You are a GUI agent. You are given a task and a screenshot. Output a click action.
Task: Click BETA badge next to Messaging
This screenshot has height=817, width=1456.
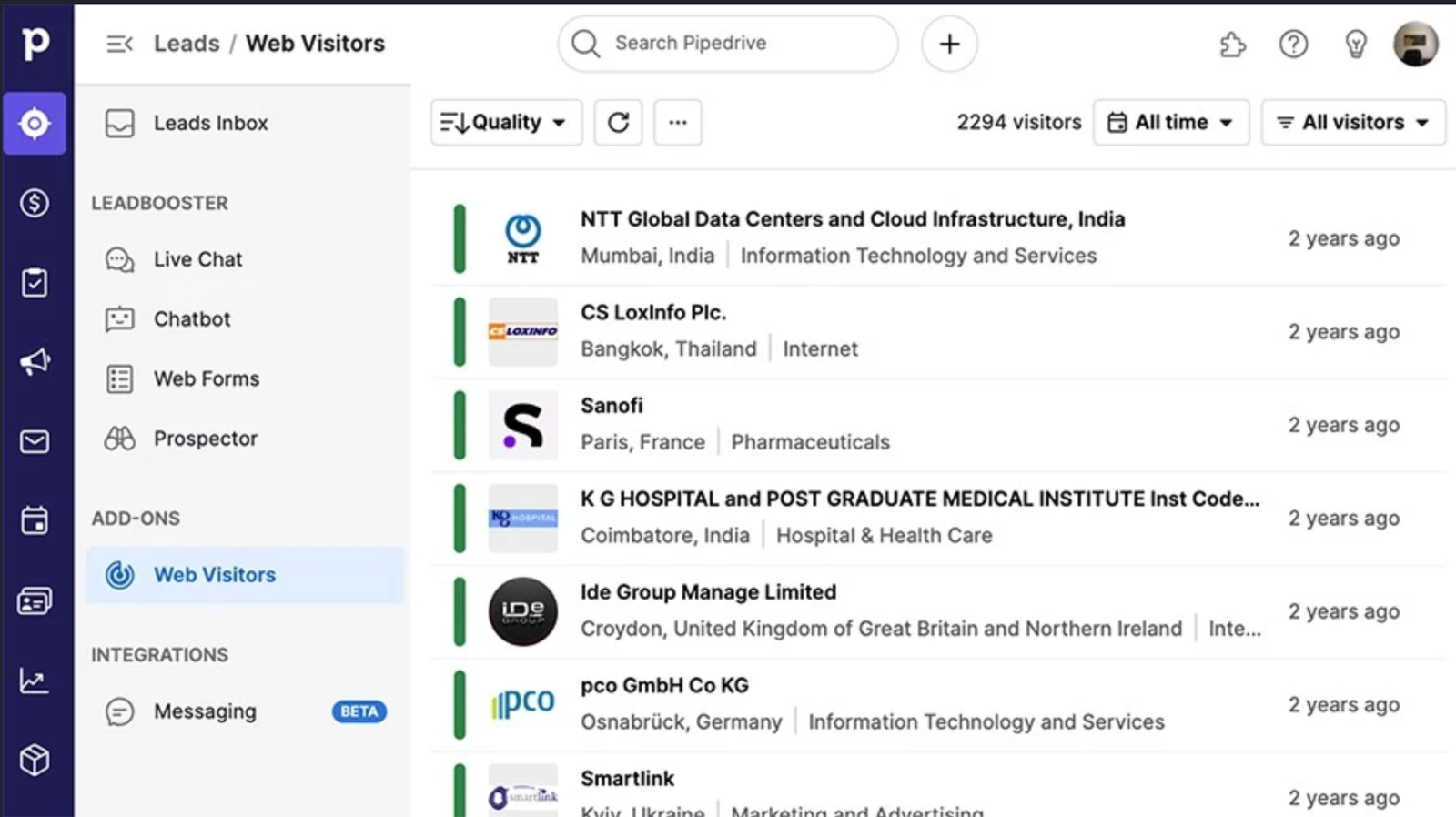[x=359, y=711]
